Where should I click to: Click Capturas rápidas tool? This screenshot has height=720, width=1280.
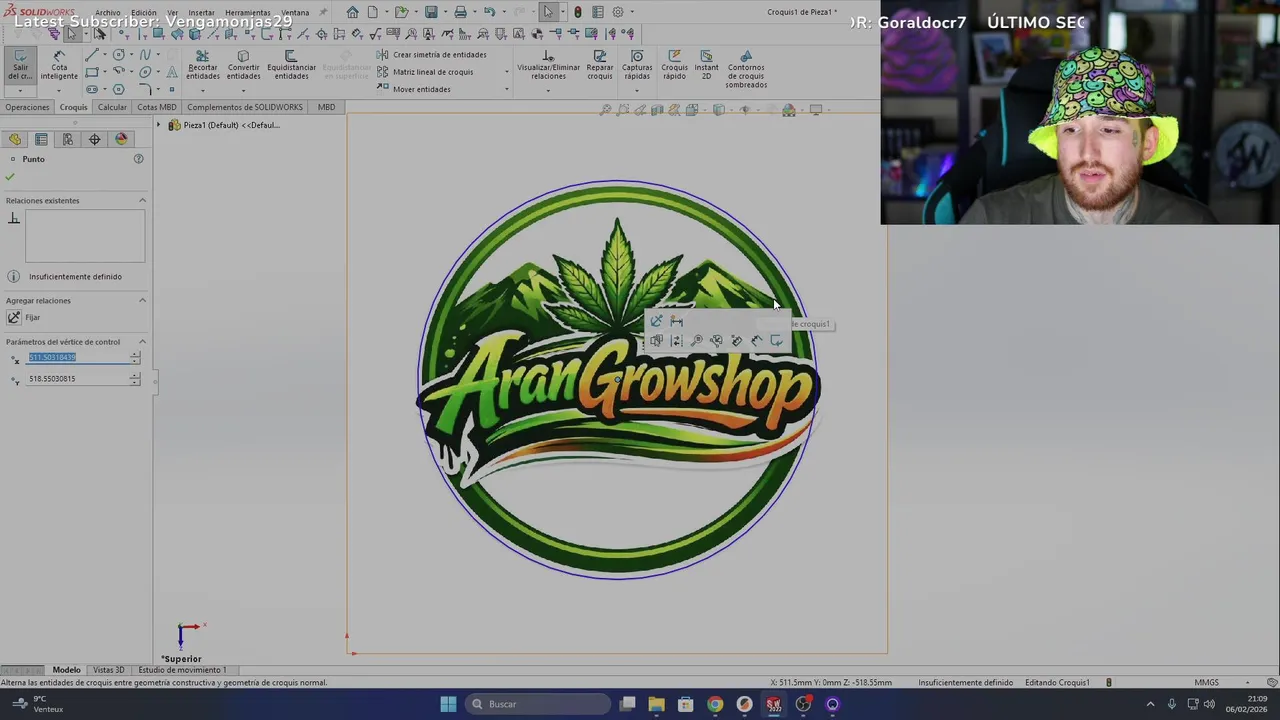pos(637,65)
